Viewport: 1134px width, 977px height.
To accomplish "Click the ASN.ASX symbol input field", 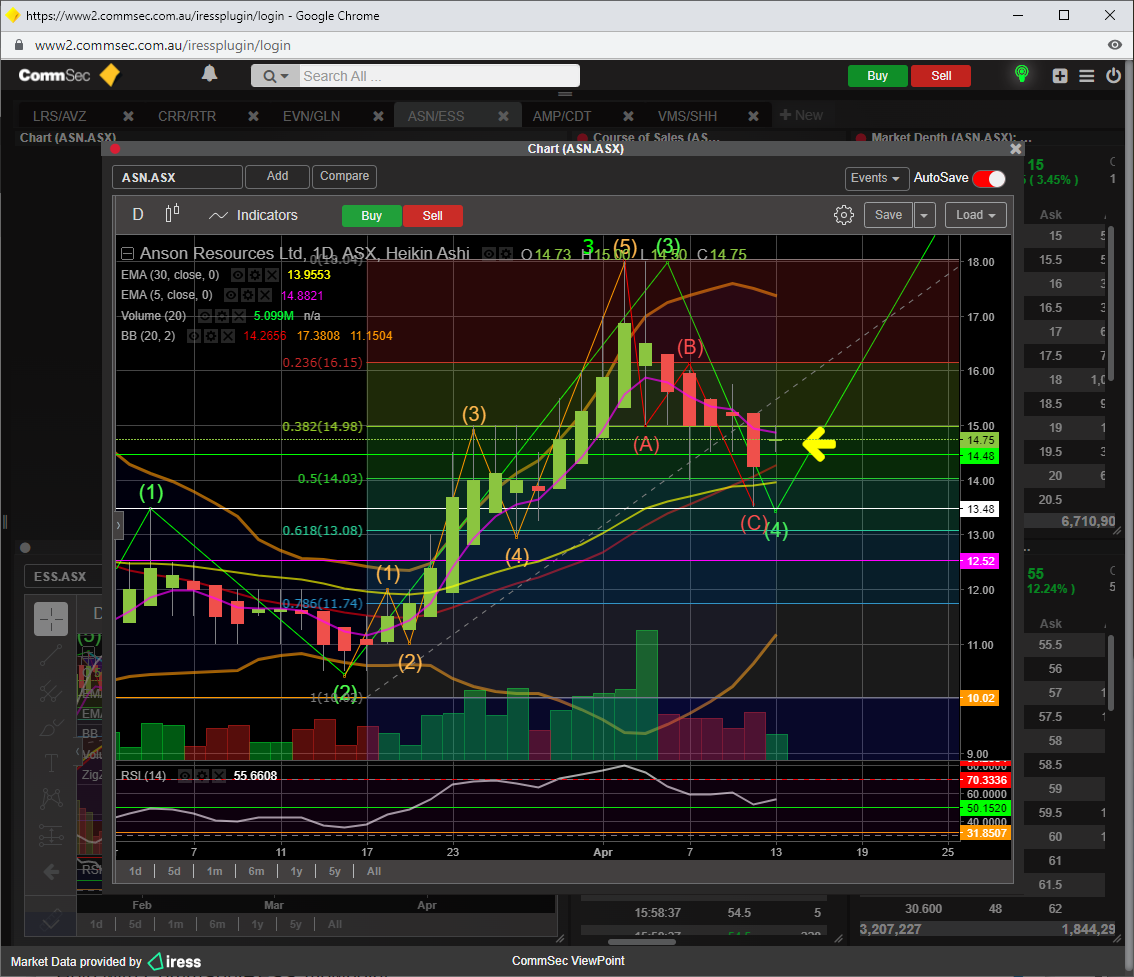I will [177, 178].
